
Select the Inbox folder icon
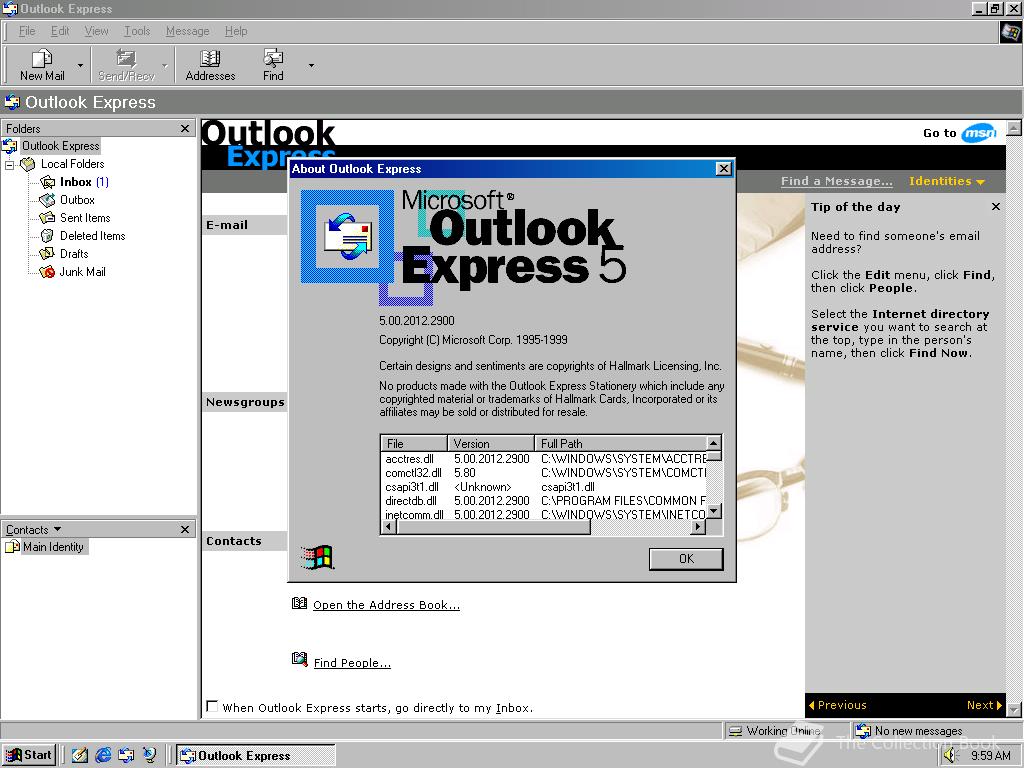47,182
